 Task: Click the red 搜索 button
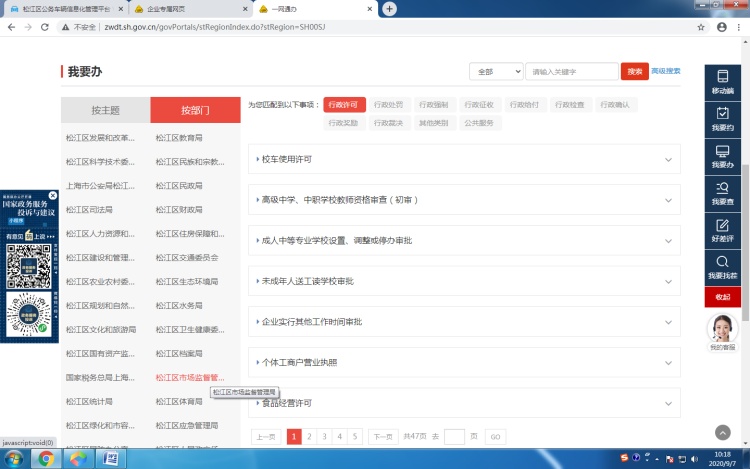(634, 72)
